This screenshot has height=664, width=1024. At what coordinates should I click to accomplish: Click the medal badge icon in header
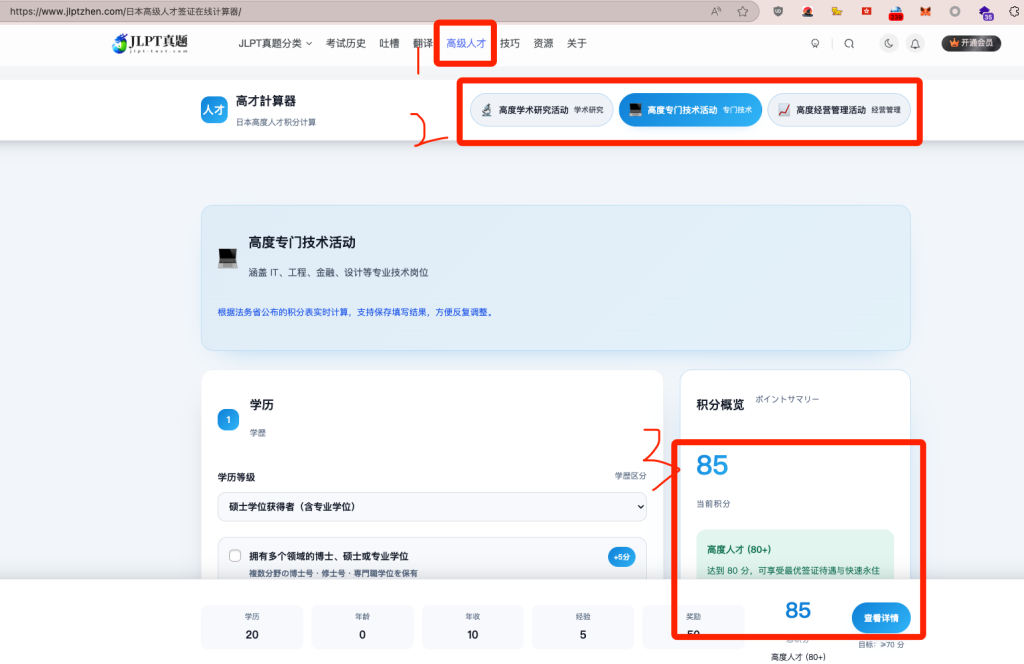tap(815, 44)
